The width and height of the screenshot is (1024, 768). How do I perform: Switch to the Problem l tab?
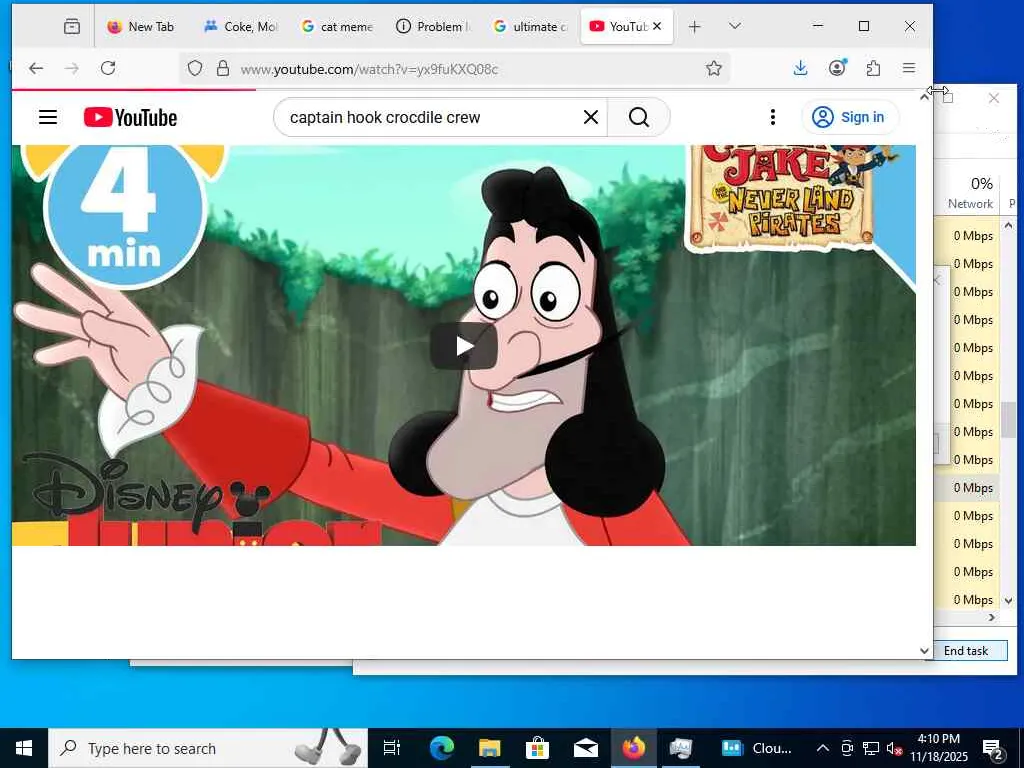434,27
